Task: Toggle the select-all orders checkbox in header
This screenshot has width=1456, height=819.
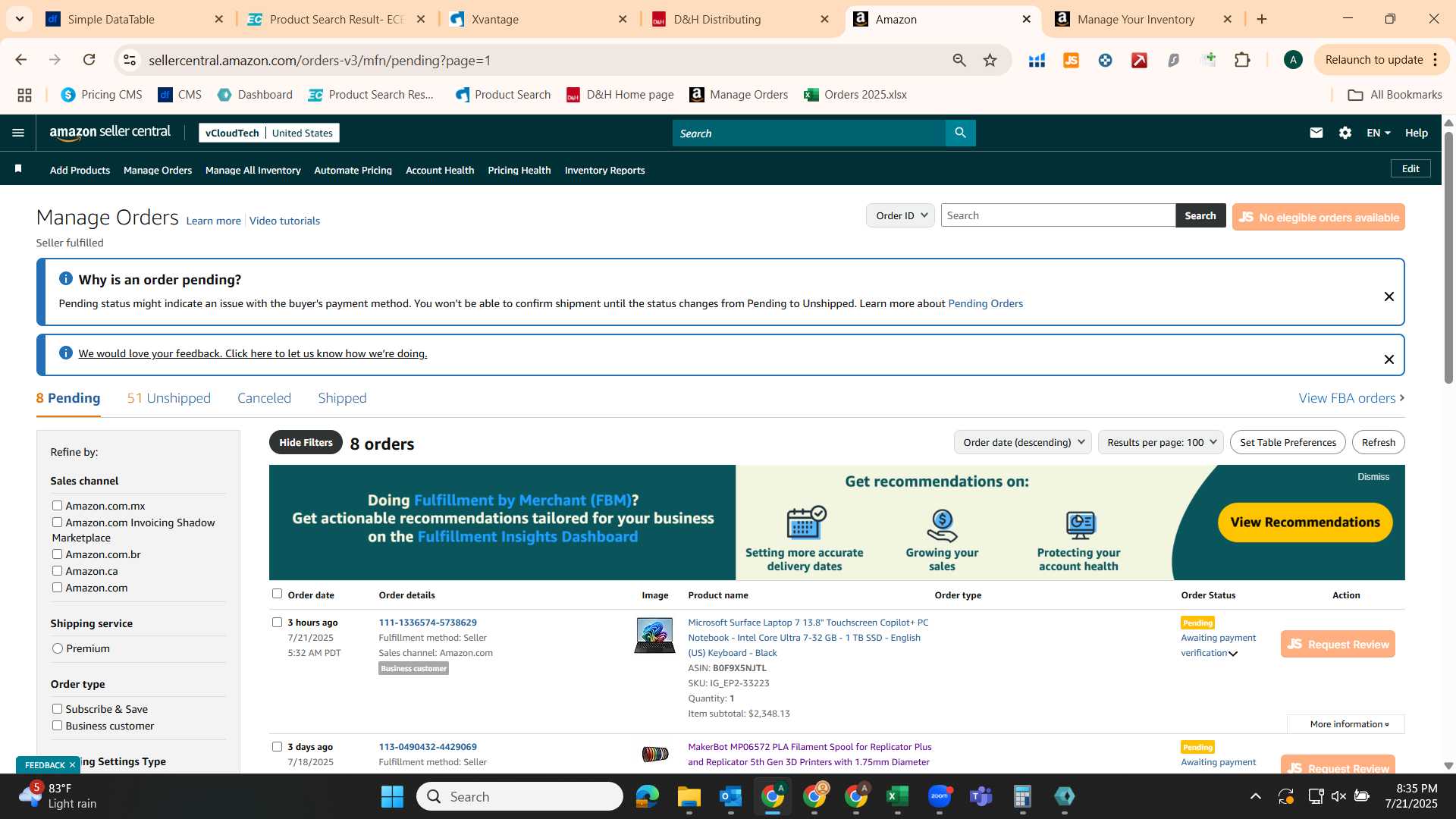Action: [x=277, y=594]
